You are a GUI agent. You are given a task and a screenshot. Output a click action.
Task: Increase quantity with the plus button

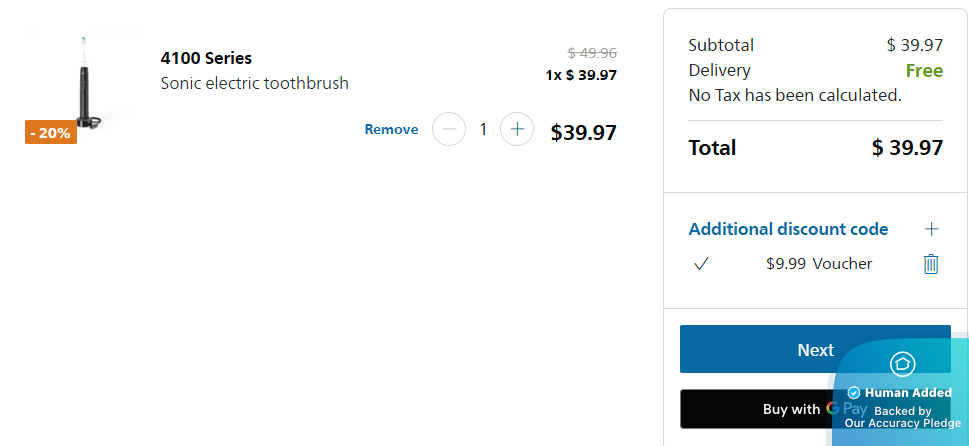[516, 129]
